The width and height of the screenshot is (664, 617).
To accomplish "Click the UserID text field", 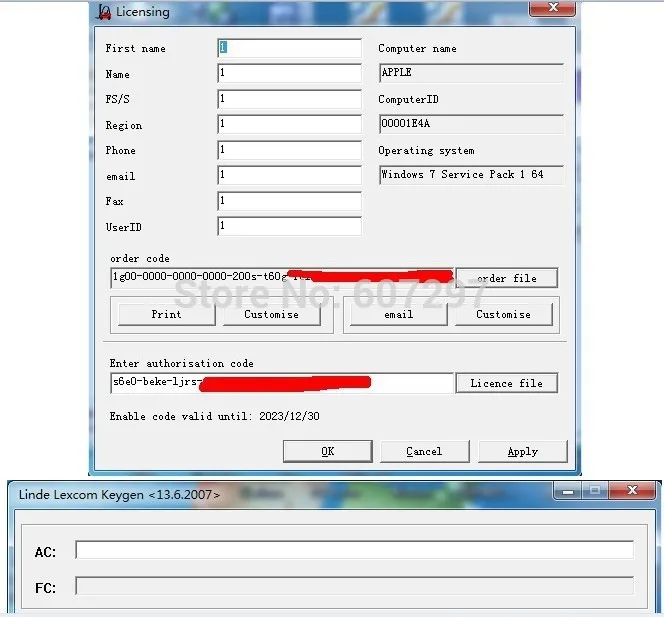I will coord(290,226).
